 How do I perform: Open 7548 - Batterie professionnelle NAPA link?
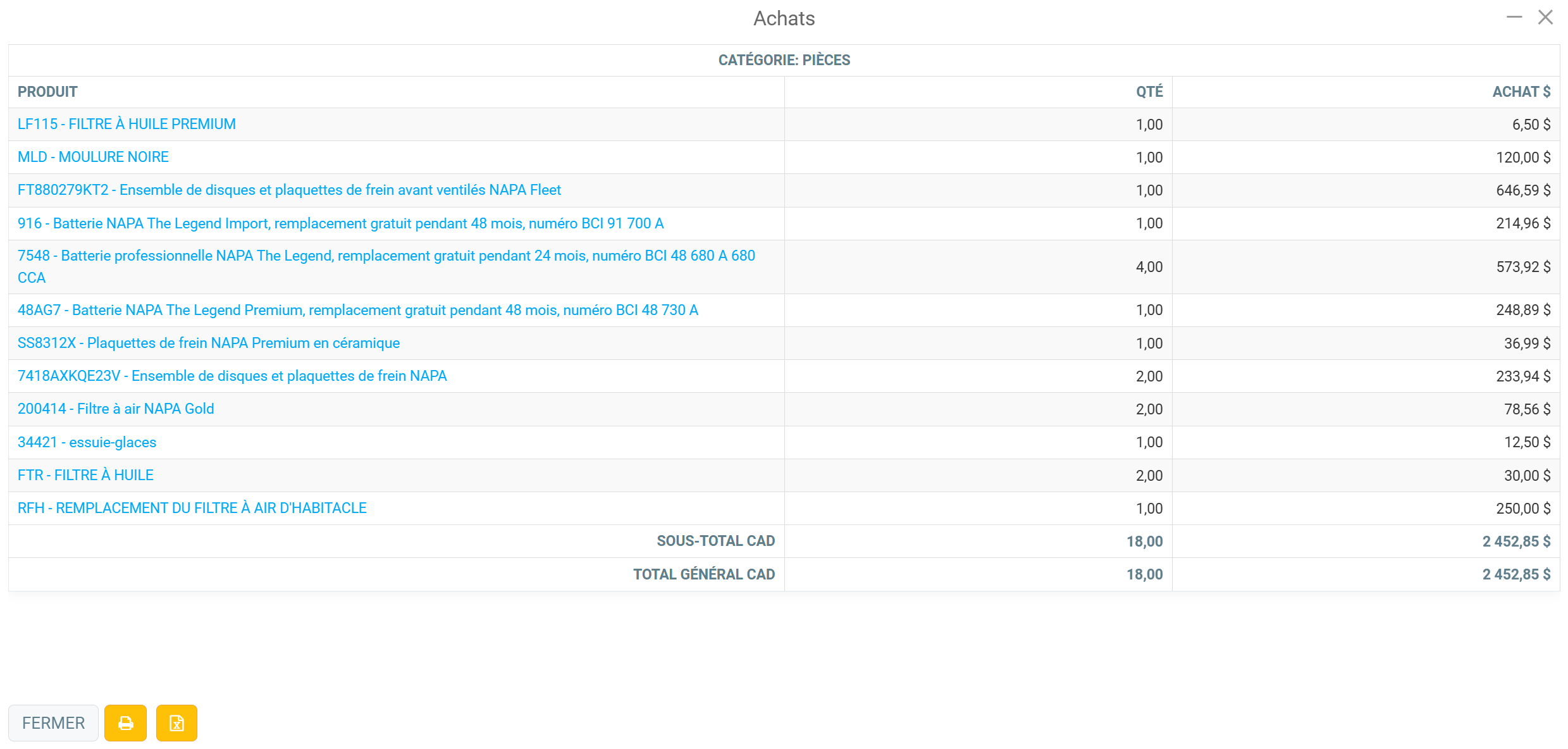tap(386, 266)
